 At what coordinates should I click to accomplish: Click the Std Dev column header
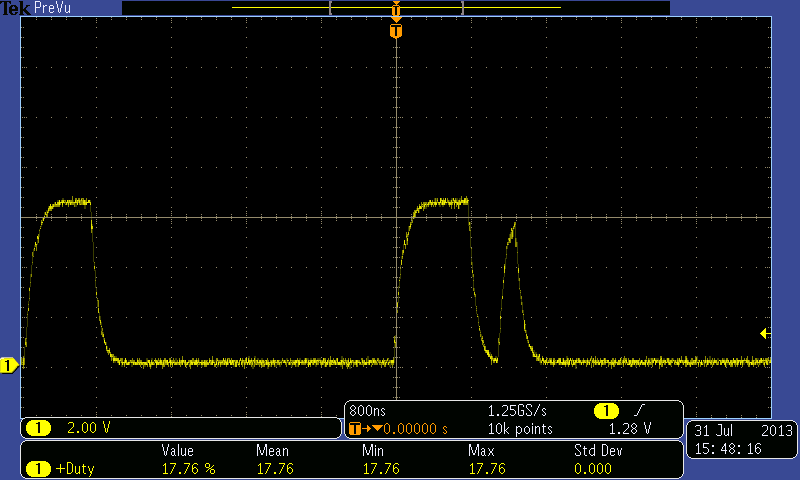598,451
